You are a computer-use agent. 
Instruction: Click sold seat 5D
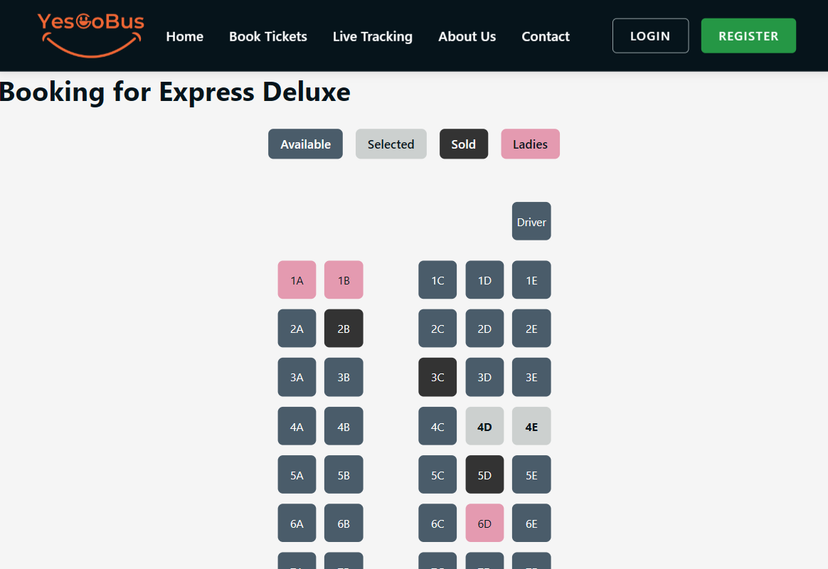(484, 475)
